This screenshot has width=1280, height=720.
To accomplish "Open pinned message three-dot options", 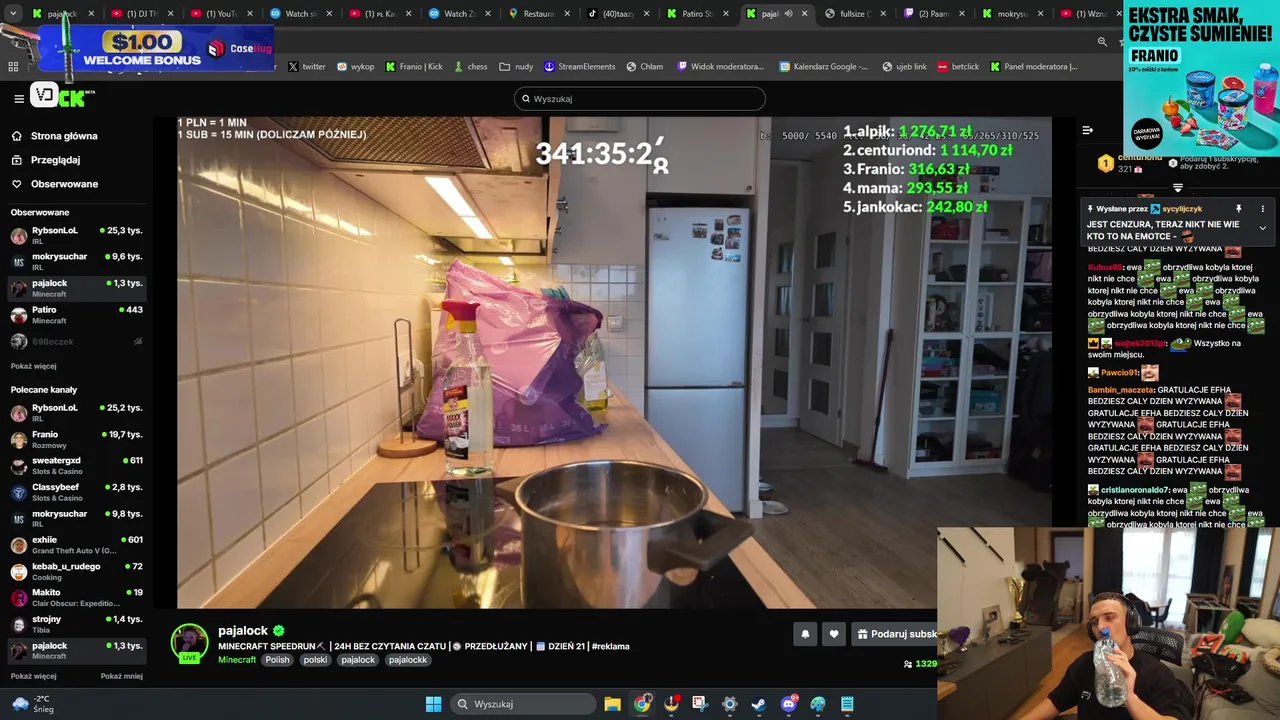I will (x=1262, y=209).
